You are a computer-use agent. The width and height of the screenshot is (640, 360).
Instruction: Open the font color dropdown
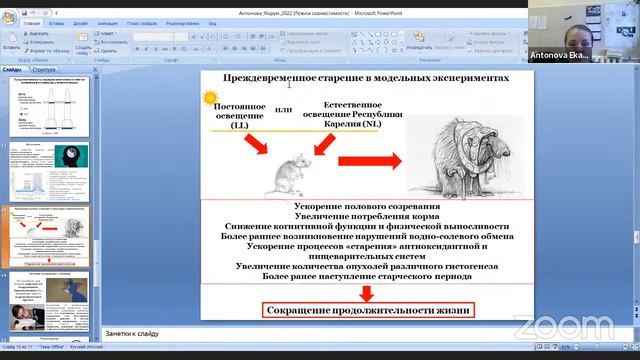[210, 49]
